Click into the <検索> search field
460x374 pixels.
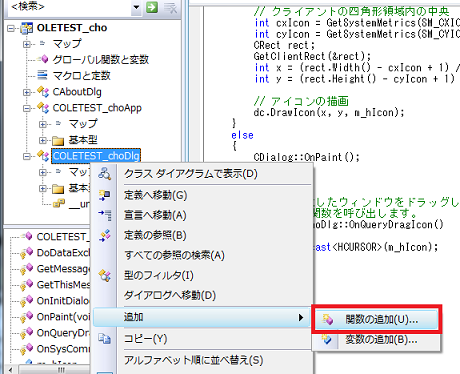click(x=68, y=7)
